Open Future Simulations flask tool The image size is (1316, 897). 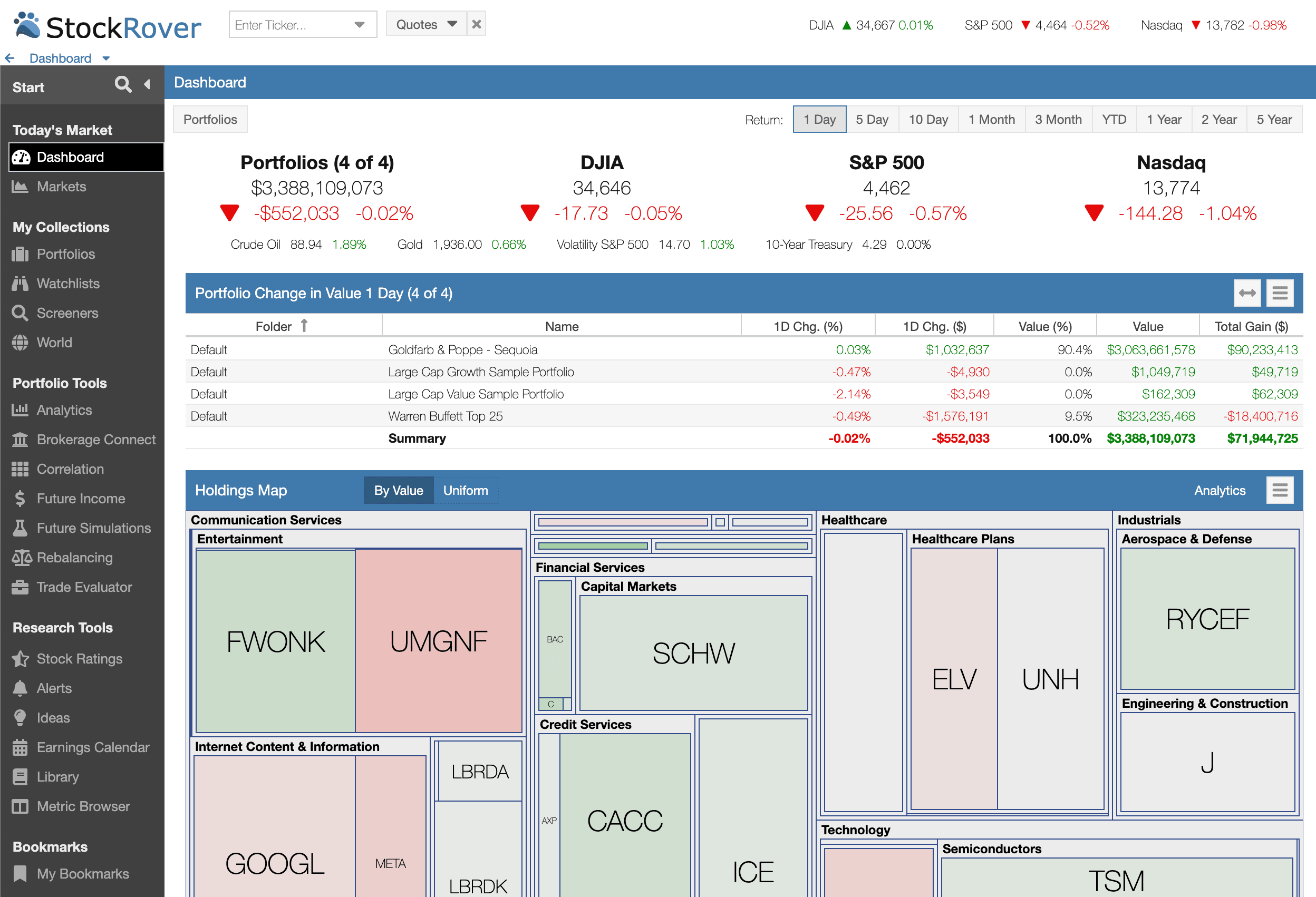(x=82, y=528)
